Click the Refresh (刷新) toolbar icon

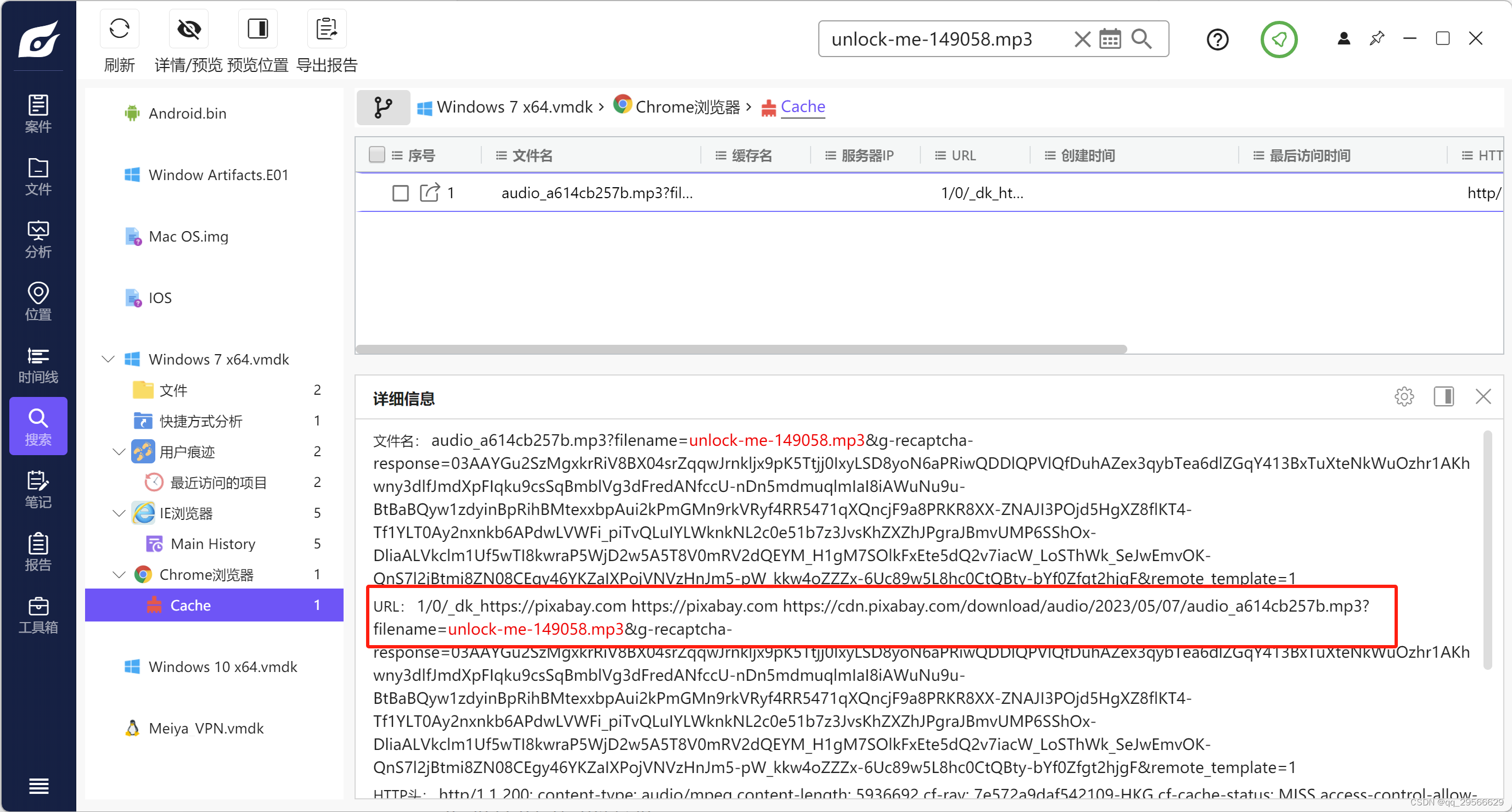point(119,28)
